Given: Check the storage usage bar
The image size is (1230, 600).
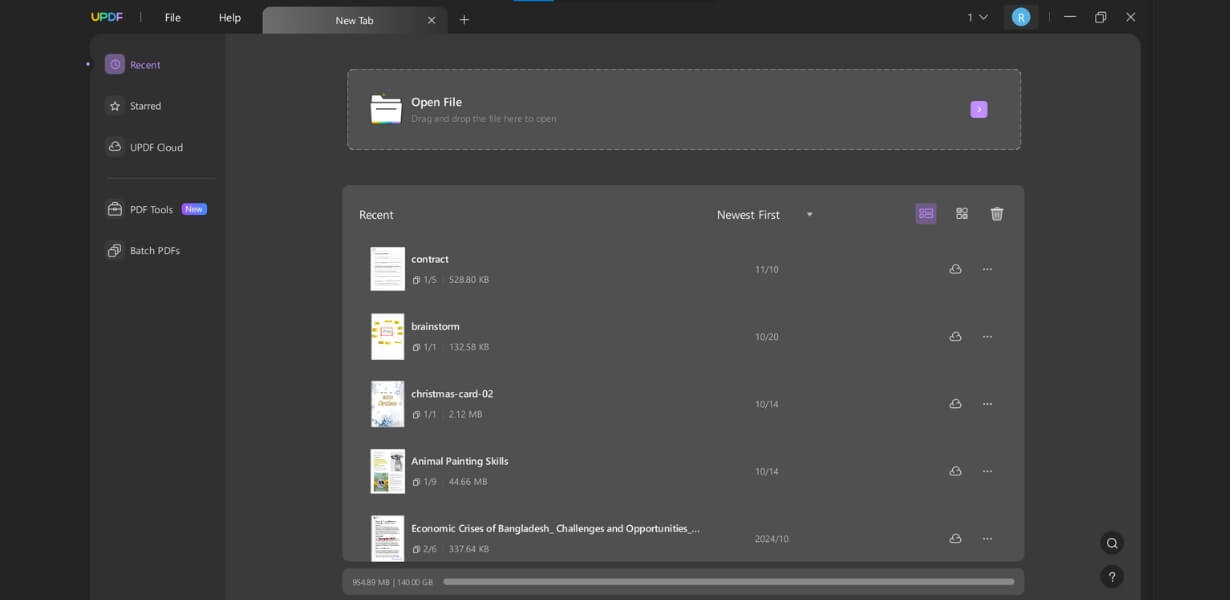Looking at the screenshot, I should pyautogui.click(x=683, y=579).
